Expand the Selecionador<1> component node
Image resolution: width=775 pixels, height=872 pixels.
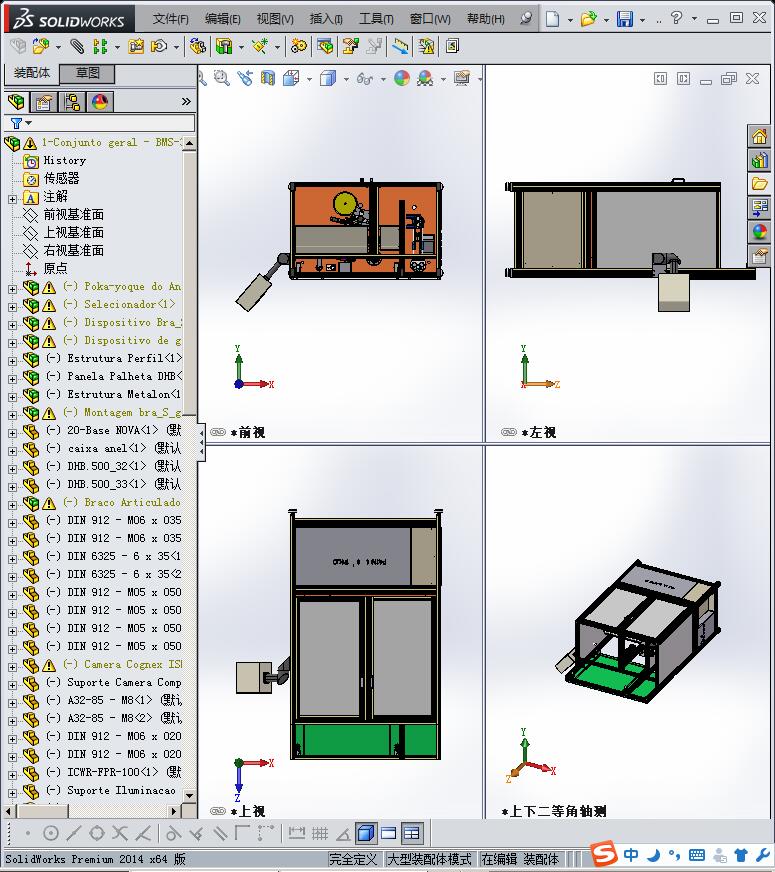coord(12,307)
